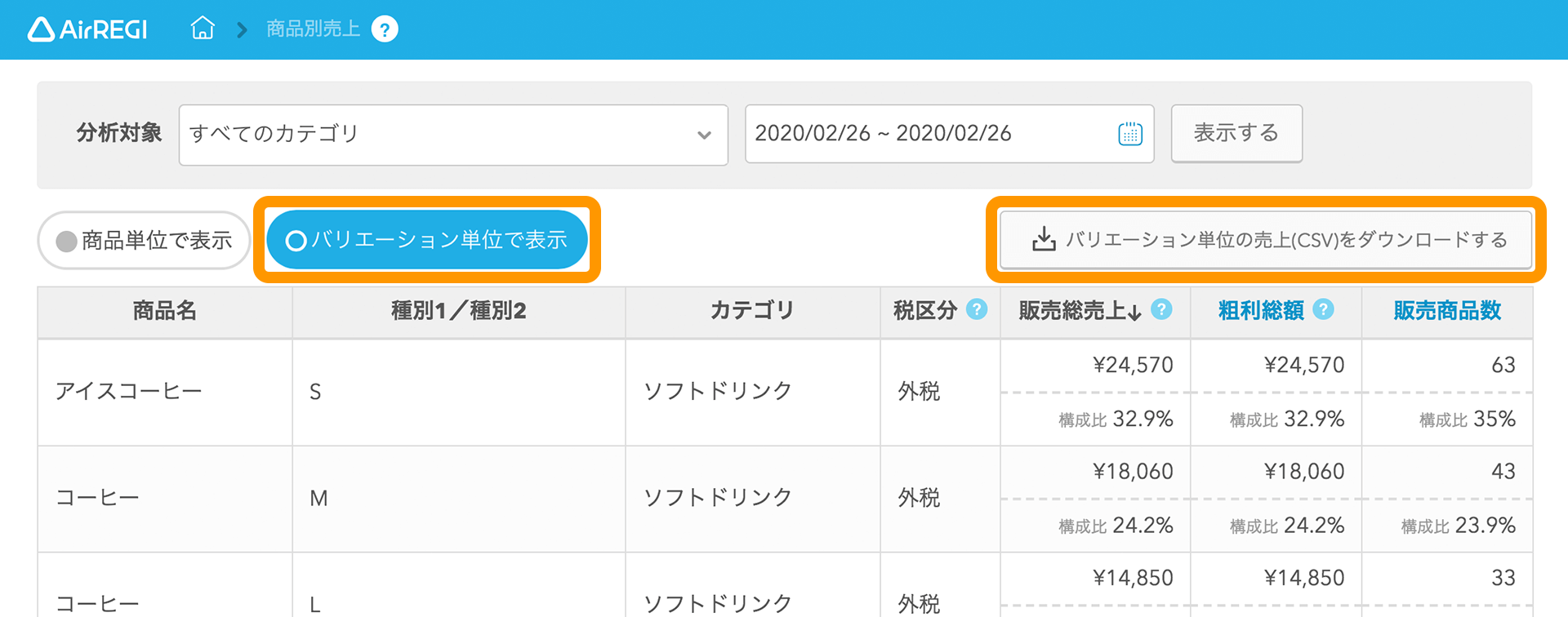The image size is (1568, 617).
Task: Click download icon in CSV button
Action: point(1044,239)
